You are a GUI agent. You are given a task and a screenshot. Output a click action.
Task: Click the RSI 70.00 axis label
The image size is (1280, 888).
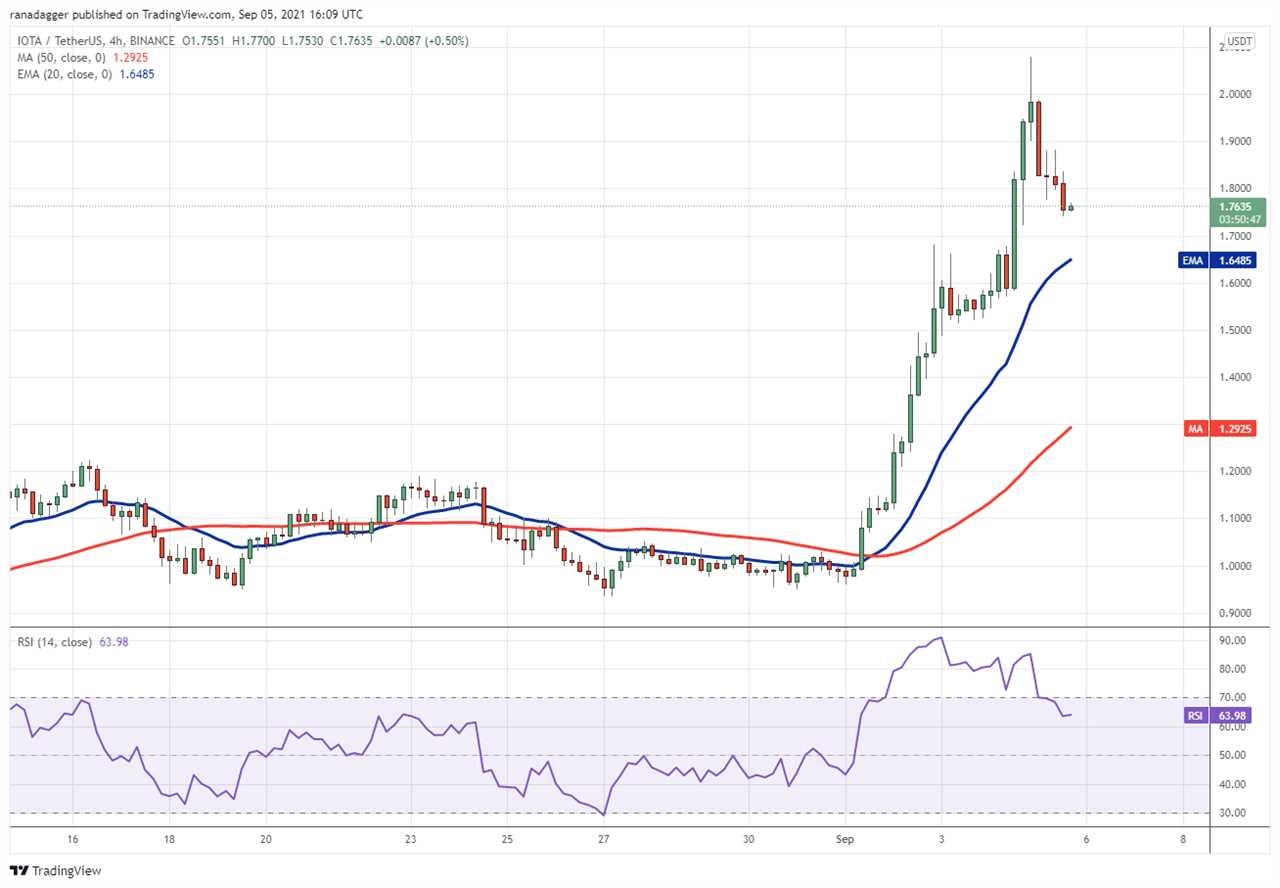pyautogui.click(x=1233, y=697)
